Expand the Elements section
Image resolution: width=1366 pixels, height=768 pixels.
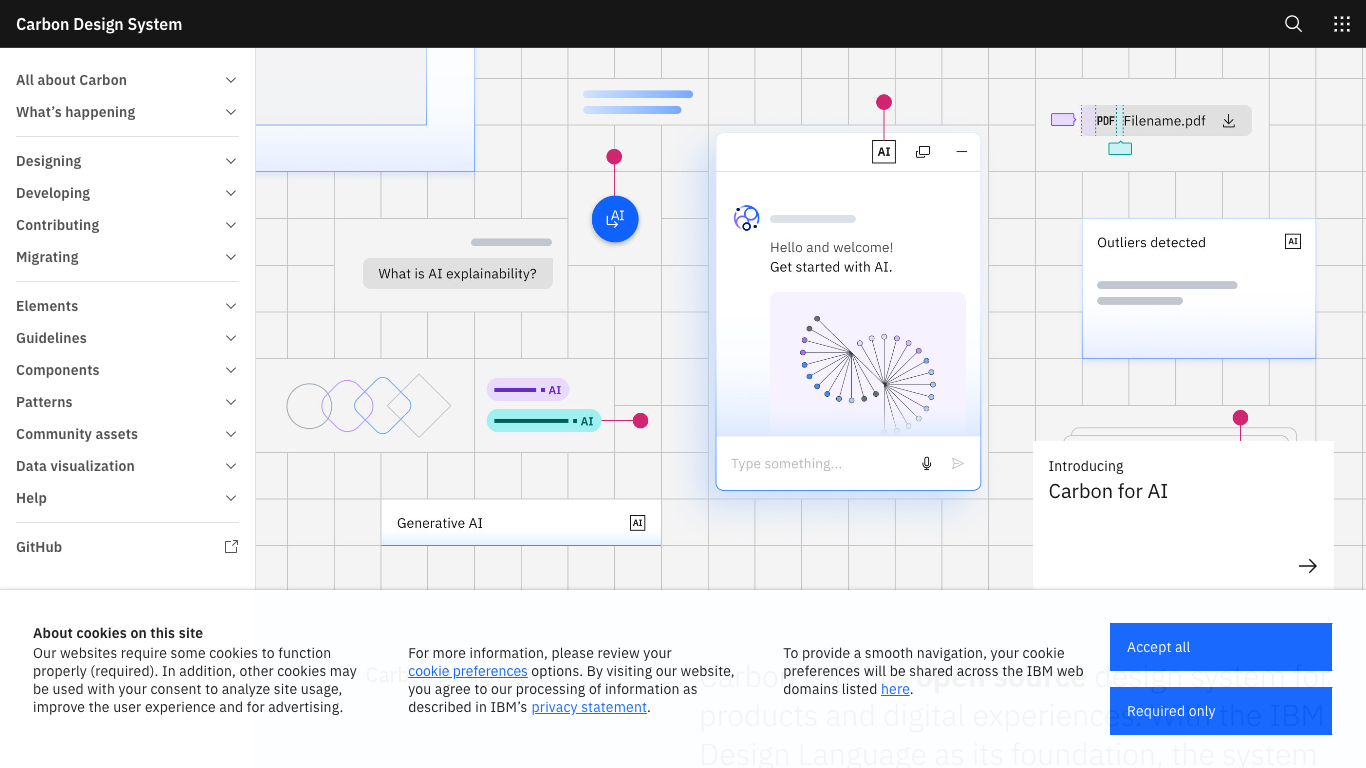click(x=127, y=306)
